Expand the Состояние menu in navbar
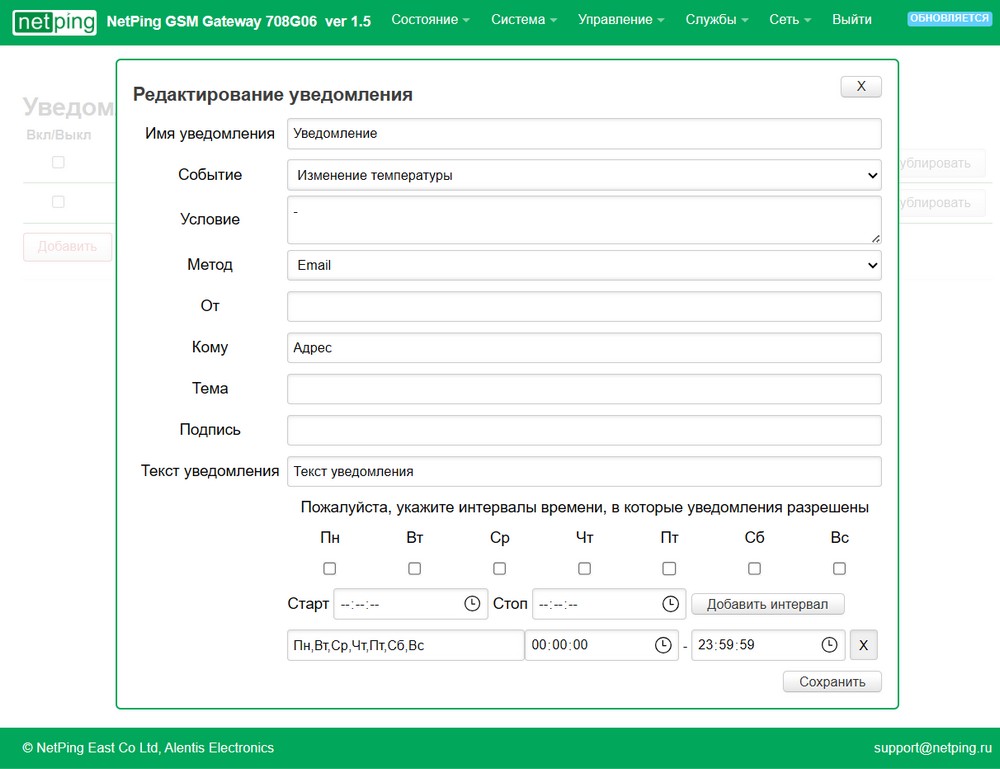The image size is (1000, 769). click(x=430, y=20)
